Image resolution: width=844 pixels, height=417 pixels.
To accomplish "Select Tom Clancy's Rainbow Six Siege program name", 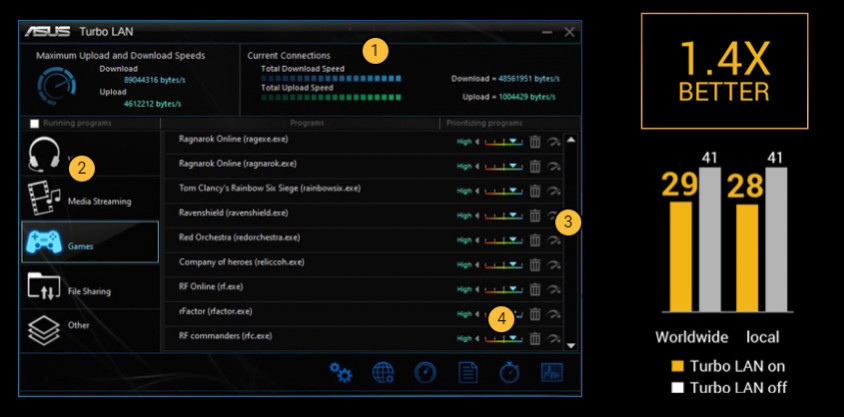I will (x=270, y=188).
